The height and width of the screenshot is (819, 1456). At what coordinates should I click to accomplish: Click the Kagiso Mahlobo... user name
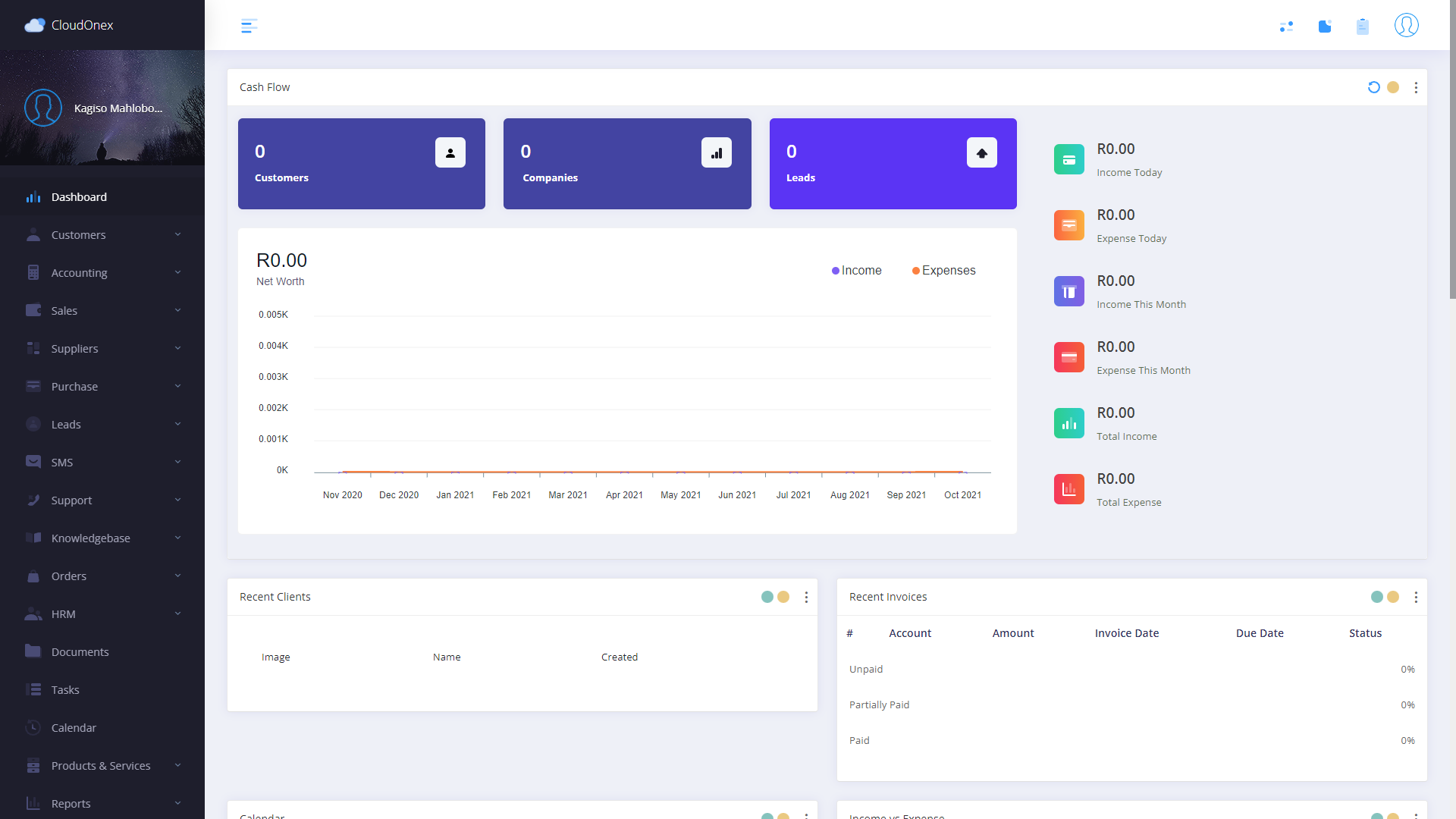(x=118, y=108)
